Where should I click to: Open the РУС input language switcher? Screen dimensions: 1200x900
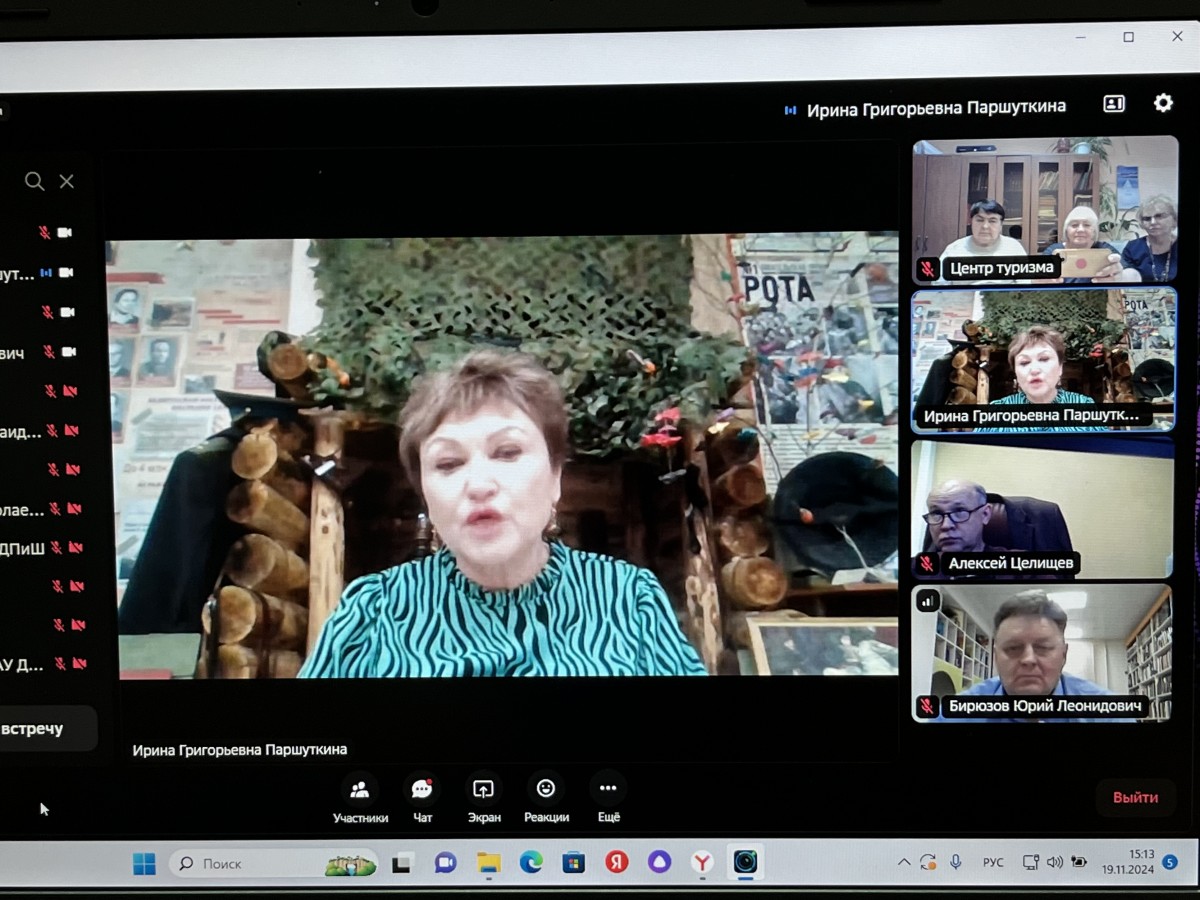(993, 862)
